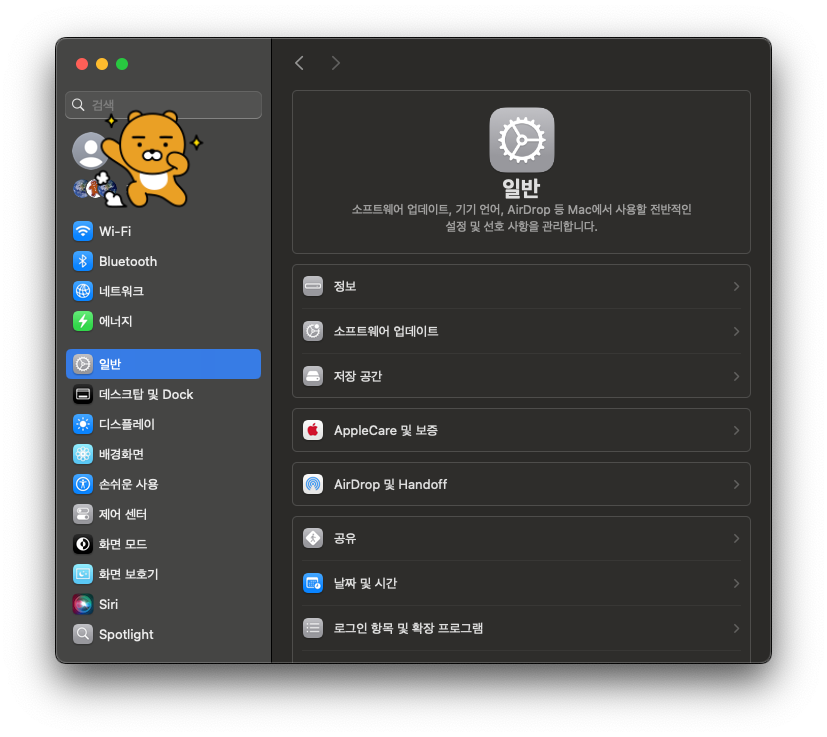Expand the 소프트웨어 업데이트 row chevron
Viewport: 827px width, 737px height.
[736, 331]
